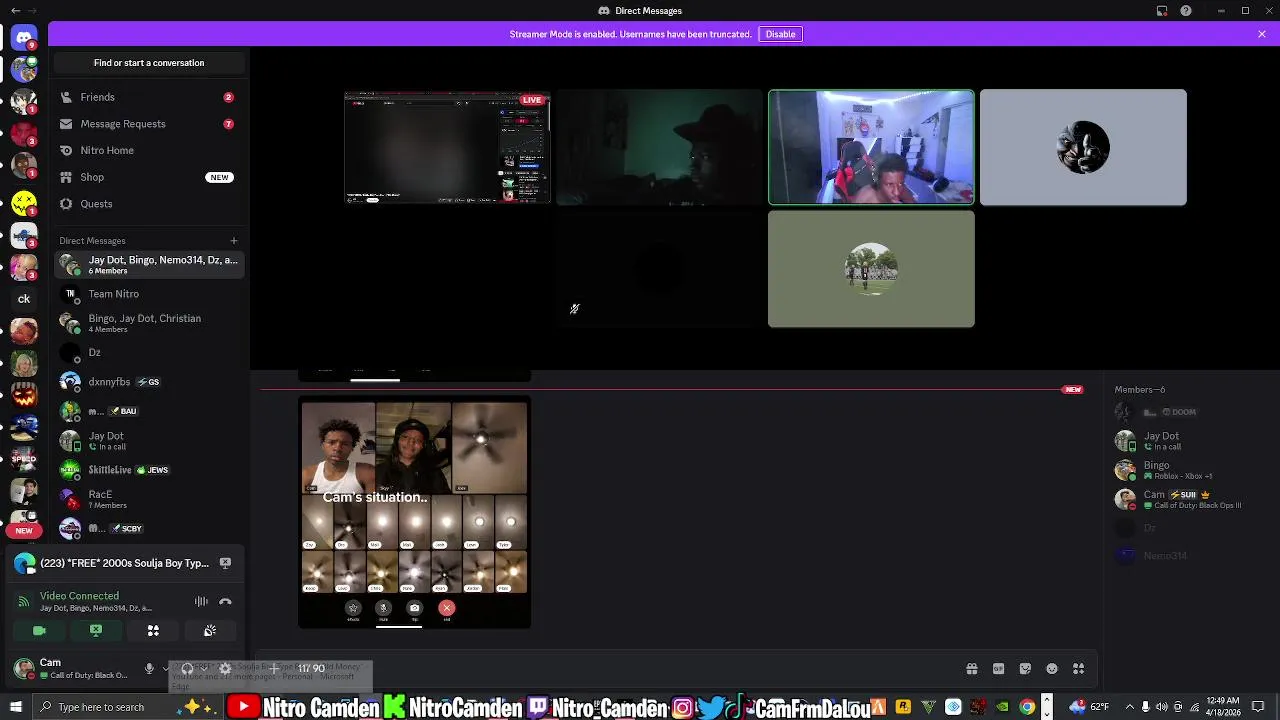
Task: Open microphone input options arrow
Action: (x=165, y=668)
